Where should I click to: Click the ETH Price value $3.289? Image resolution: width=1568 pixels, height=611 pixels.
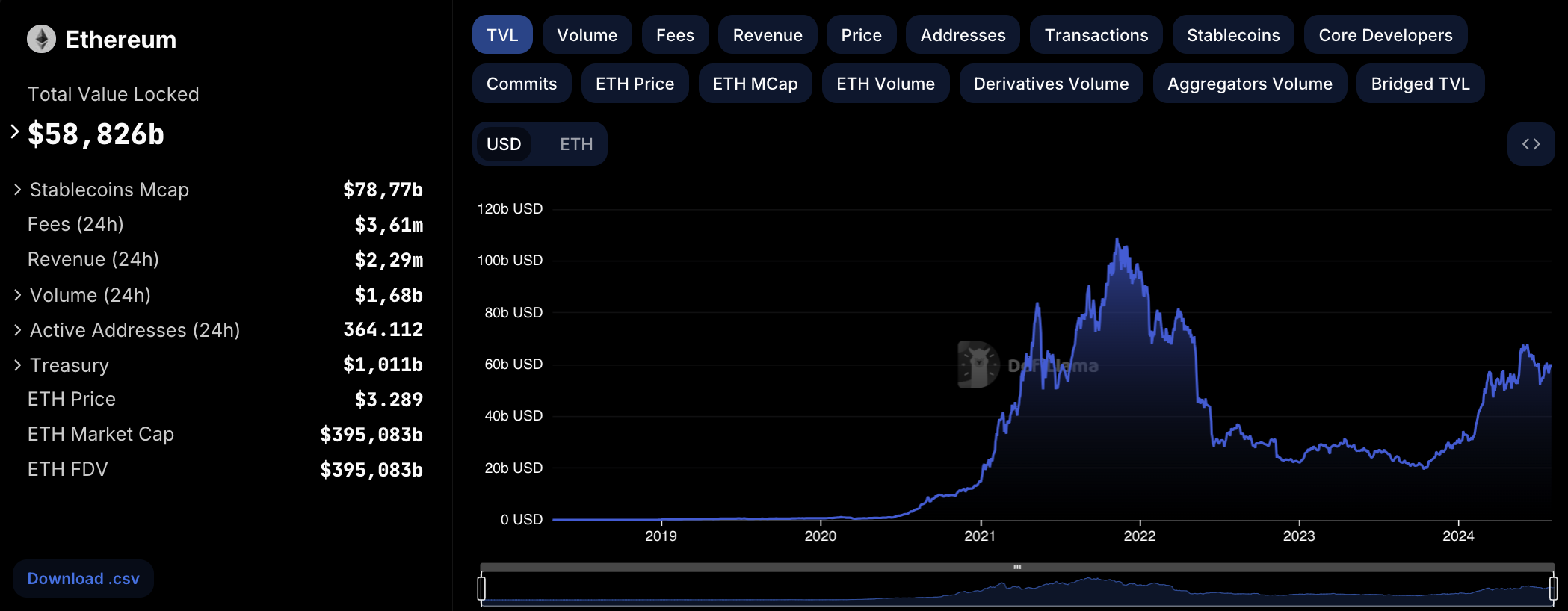(x=389, y=400)
